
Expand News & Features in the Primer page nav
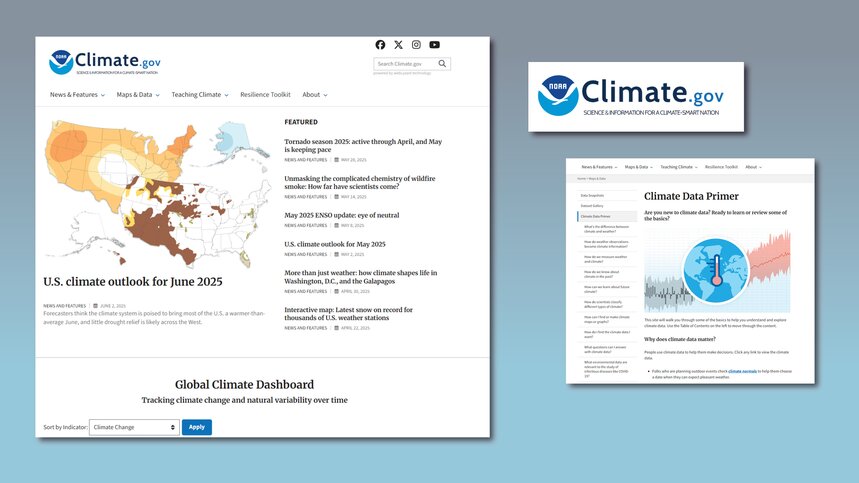(x=599, y=167)
